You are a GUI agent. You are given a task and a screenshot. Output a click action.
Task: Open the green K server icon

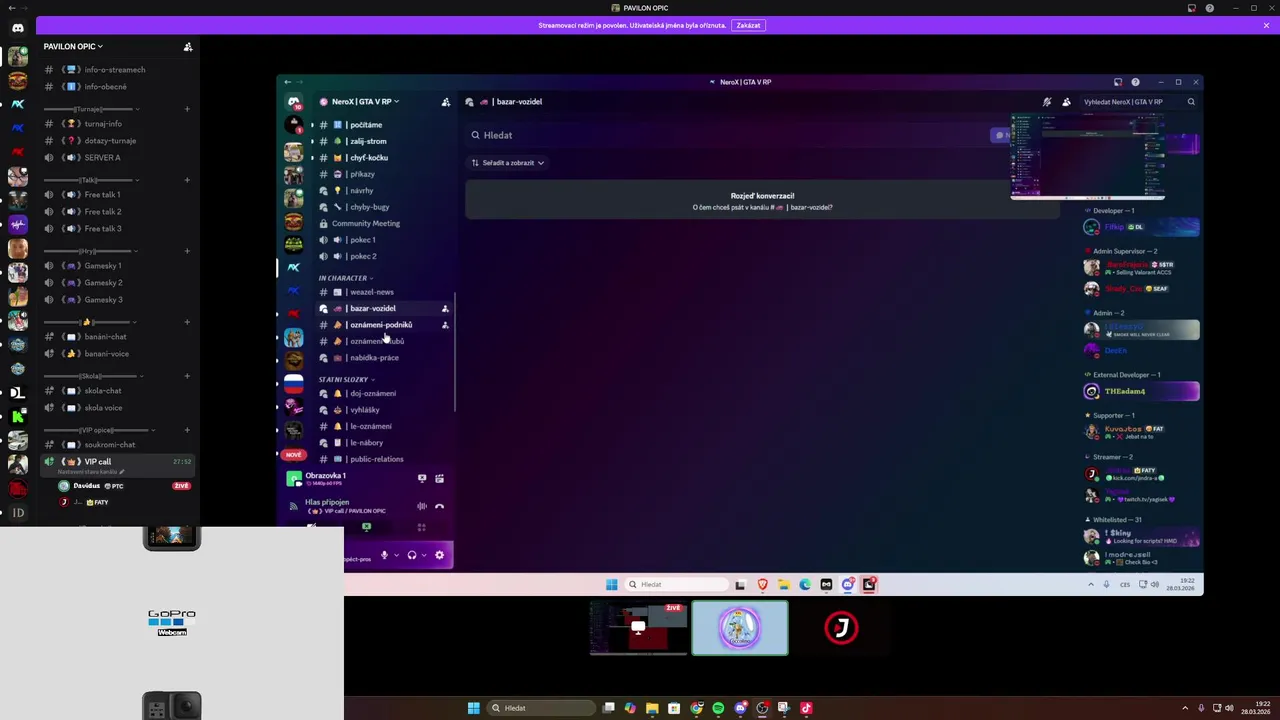18,416
